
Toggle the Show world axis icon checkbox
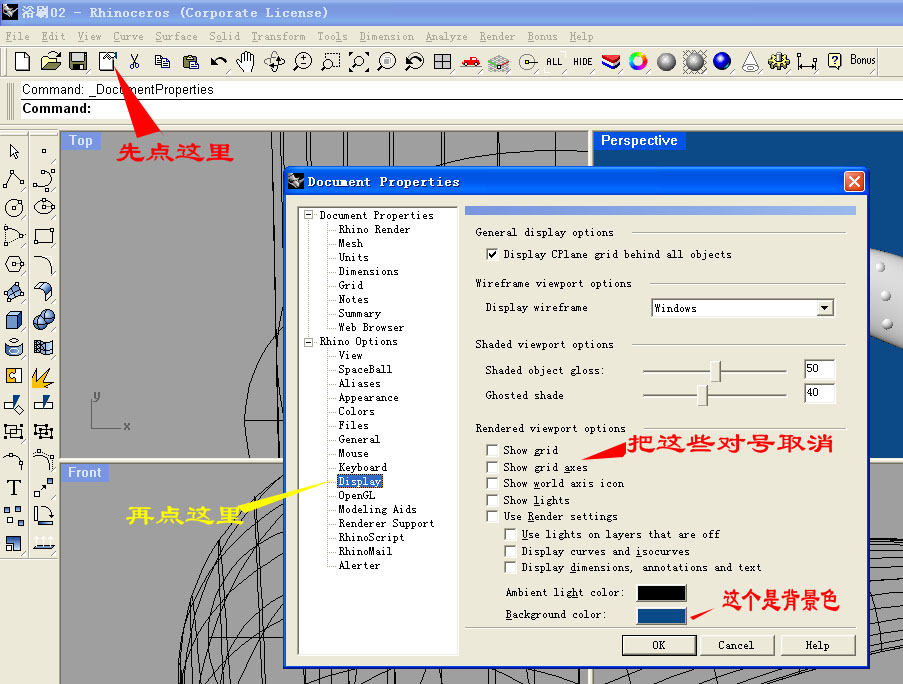tap(492, 484)
